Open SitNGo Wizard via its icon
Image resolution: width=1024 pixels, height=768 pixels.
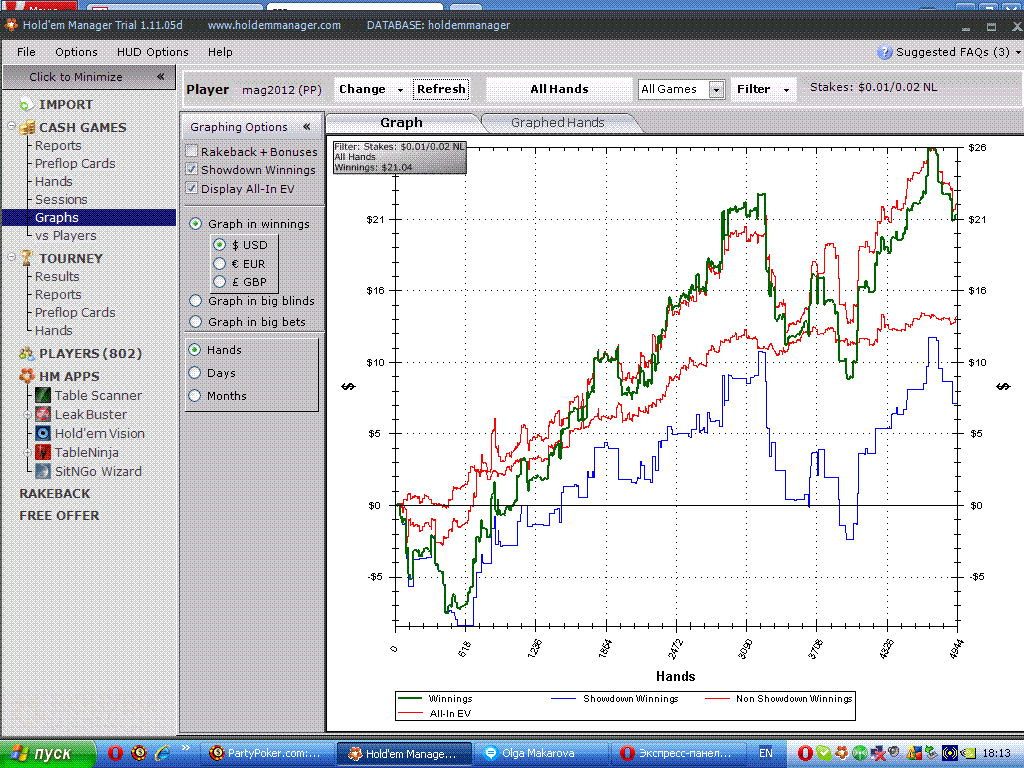click(44, 472)
